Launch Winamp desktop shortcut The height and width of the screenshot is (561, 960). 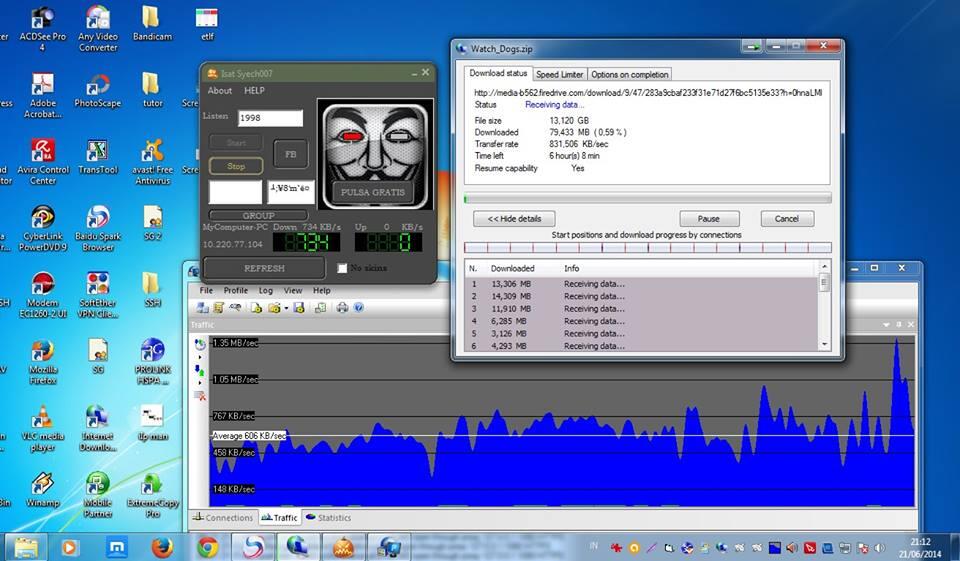42,490
